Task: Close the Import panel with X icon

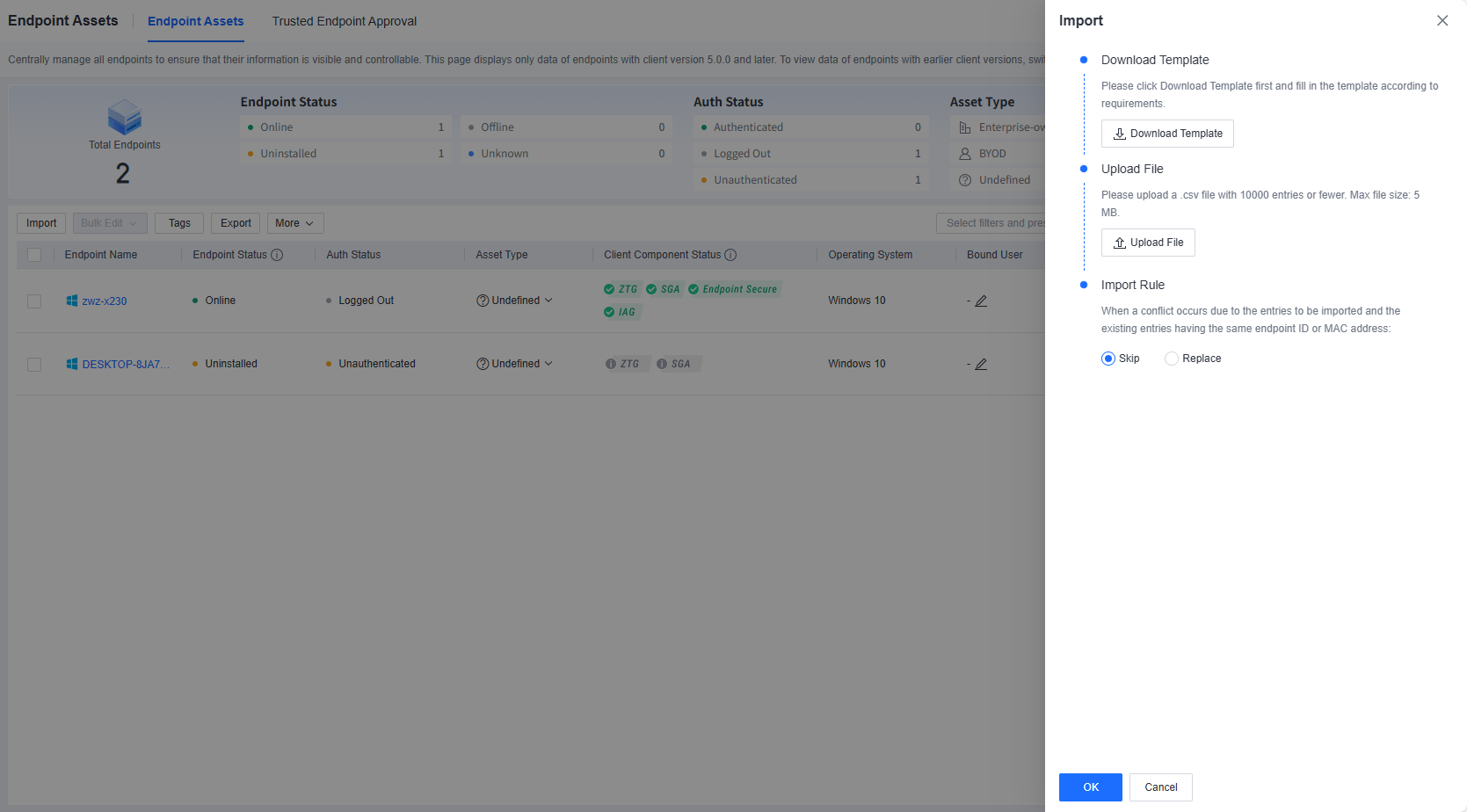Action: coord(1442,20)
